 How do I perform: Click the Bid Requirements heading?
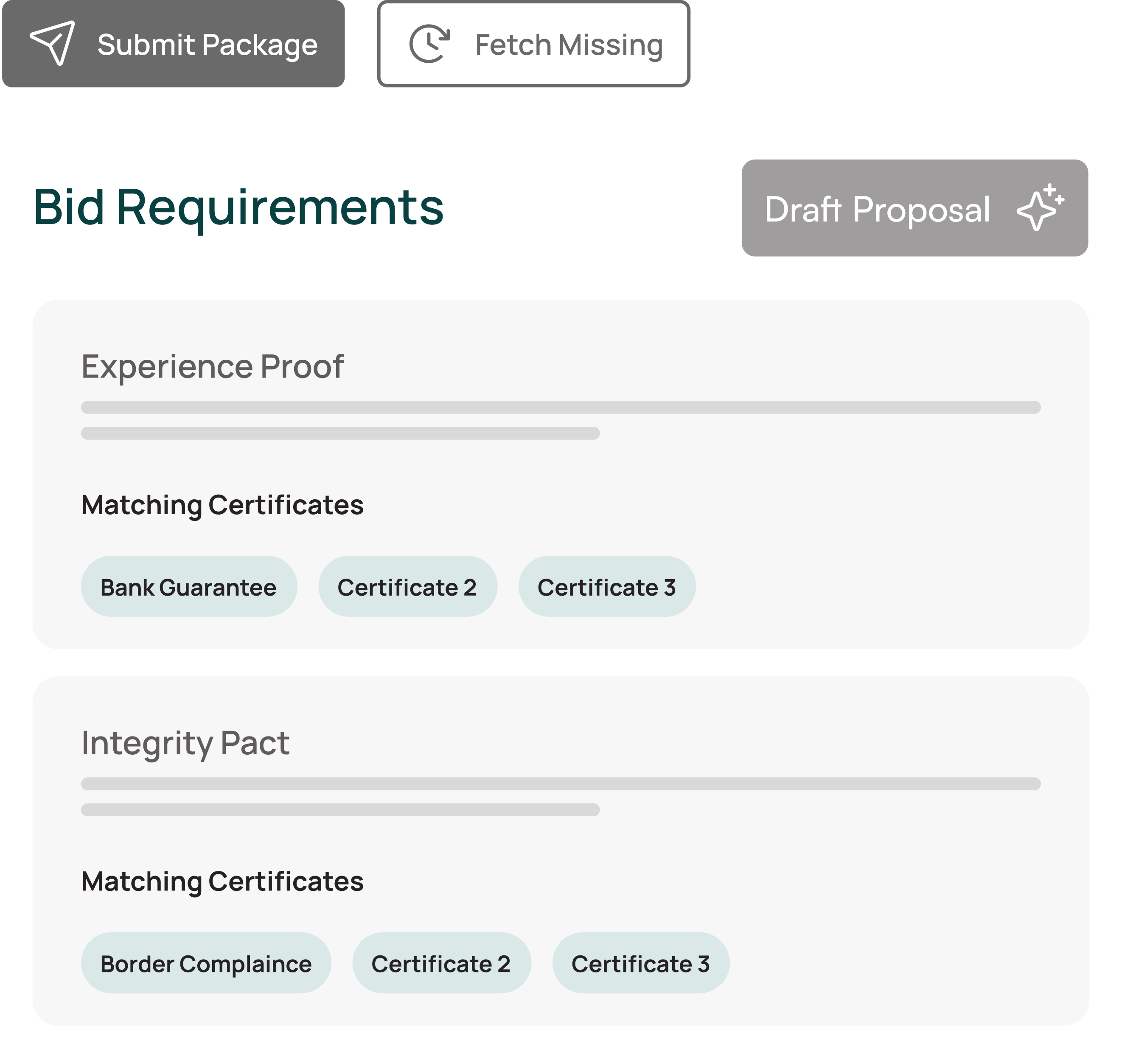[x=238, y=207]
